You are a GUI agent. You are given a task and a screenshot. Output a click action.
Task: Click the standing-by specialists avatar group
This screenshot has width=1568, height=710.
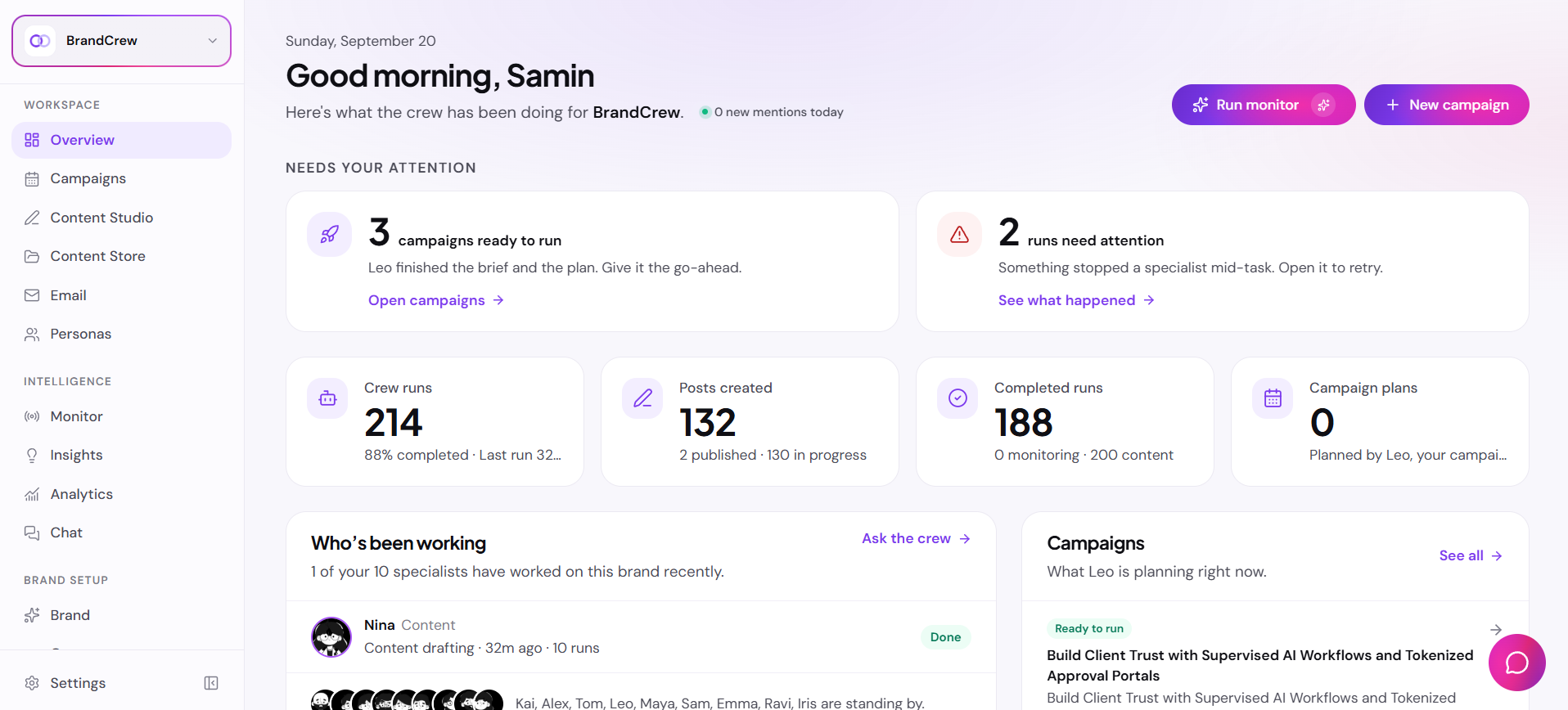click(407, 701)
